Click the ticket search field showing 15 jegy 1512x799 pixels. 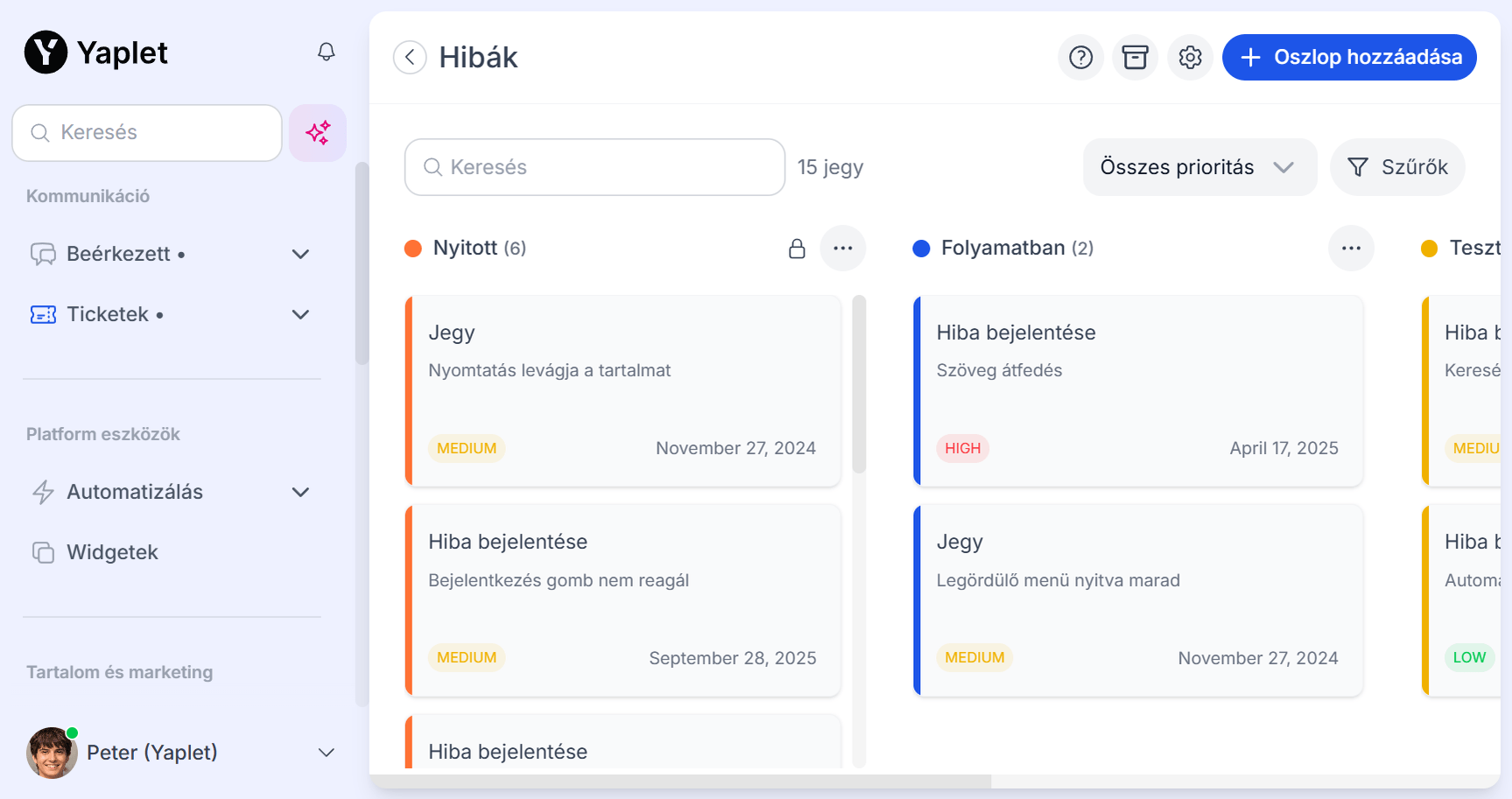tap(594, 167)
